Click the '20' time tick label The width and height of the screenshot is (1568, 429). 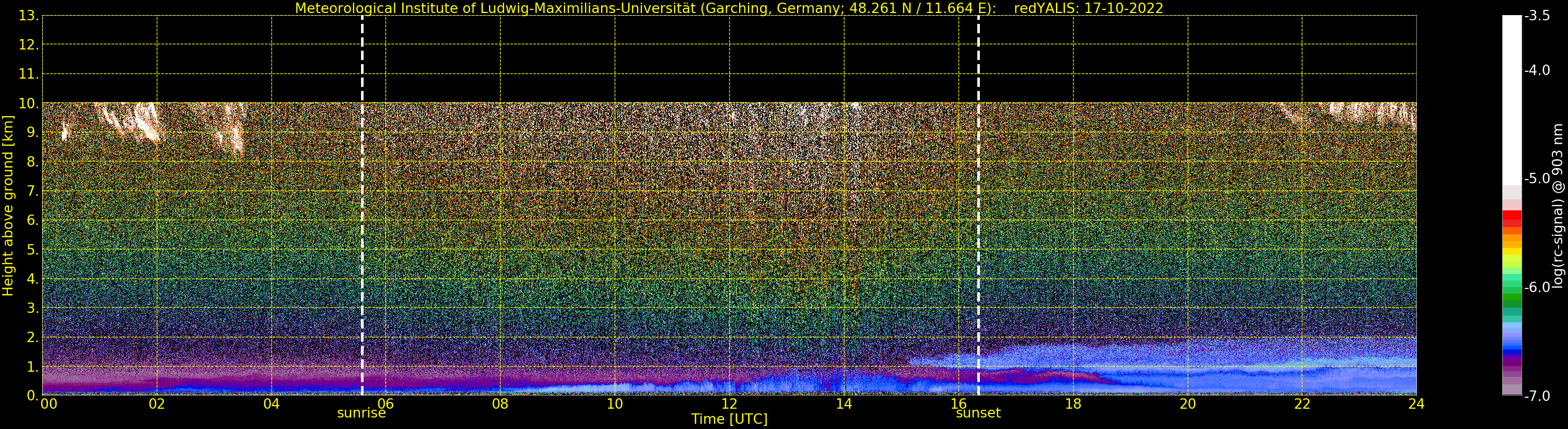[1188, 404]
